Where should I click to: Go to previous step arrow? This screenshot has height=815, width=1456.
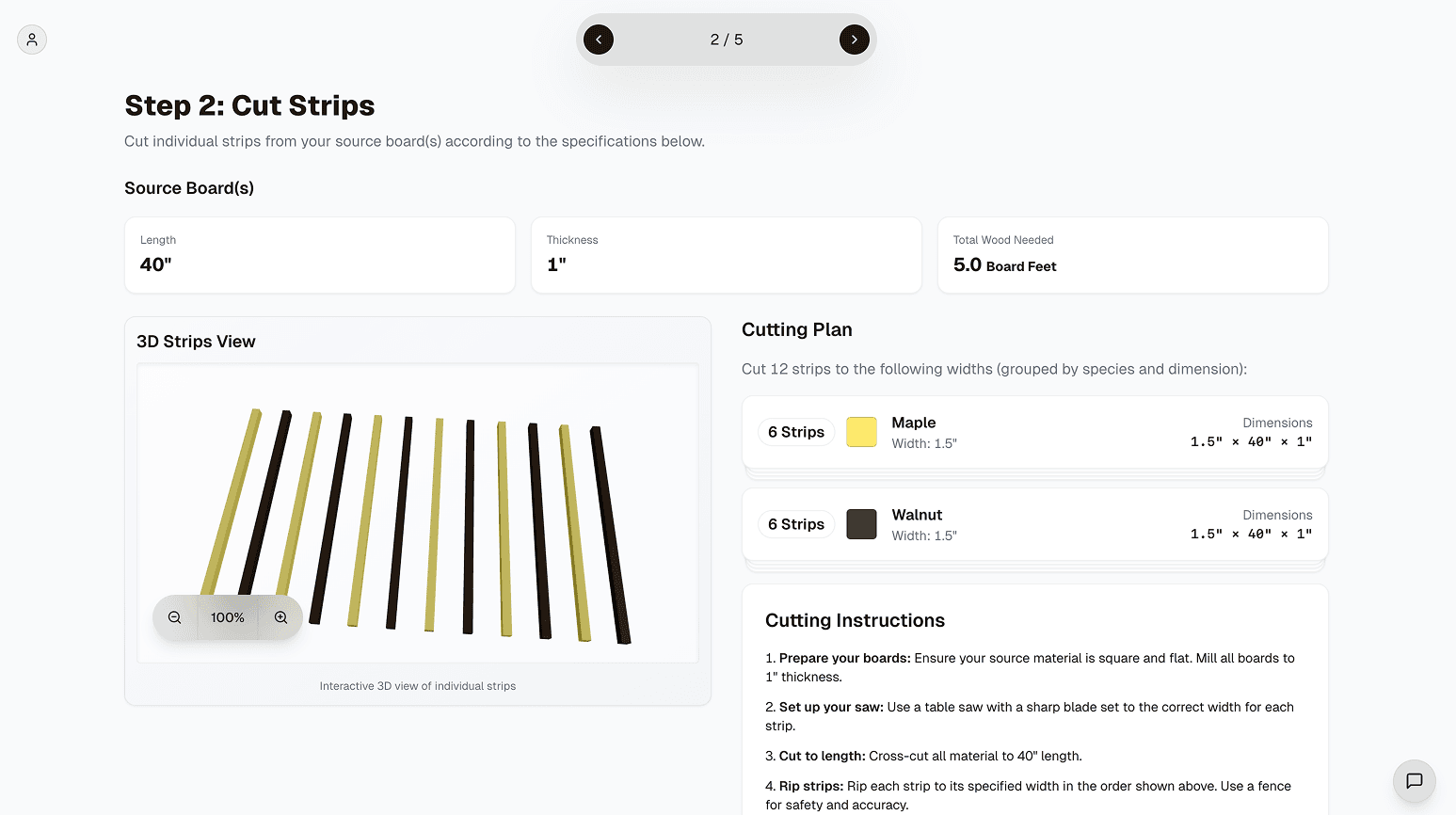tap(599, 40)
